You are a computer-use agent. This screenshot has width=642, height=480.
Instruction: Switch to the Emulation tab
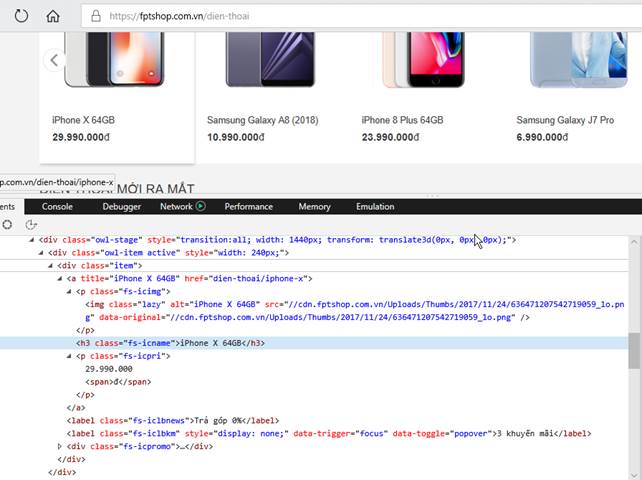[x=375, y=206]
